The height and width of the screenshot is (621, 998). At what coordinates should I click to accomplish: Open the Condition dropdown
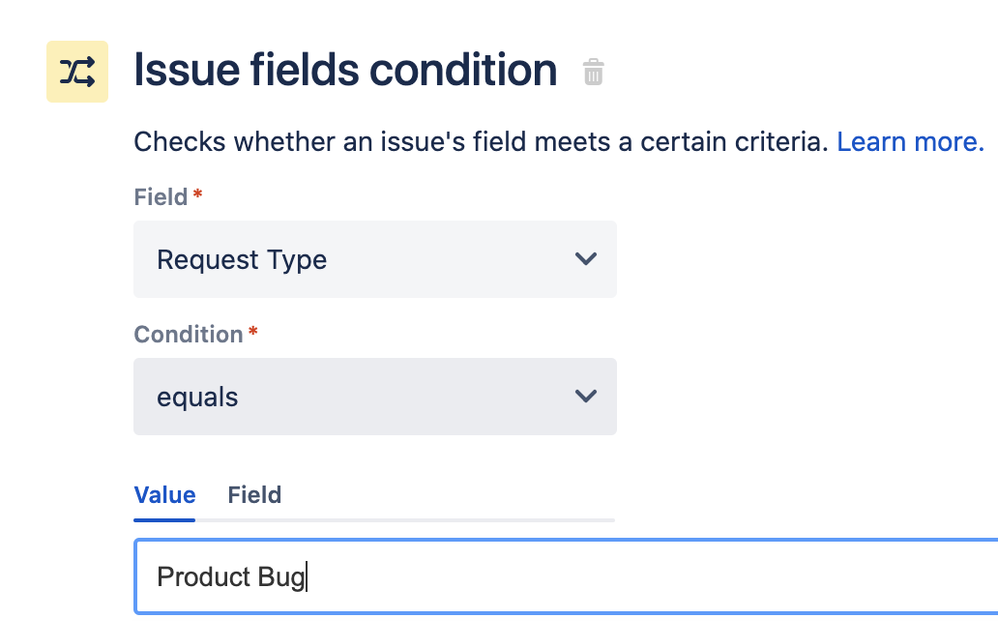[x=374, y=397]
